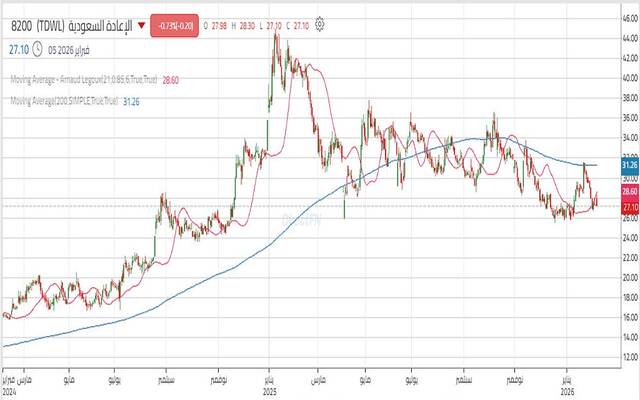Click the 44.00 price axis label
640x400 pixels.
(629, 37)
